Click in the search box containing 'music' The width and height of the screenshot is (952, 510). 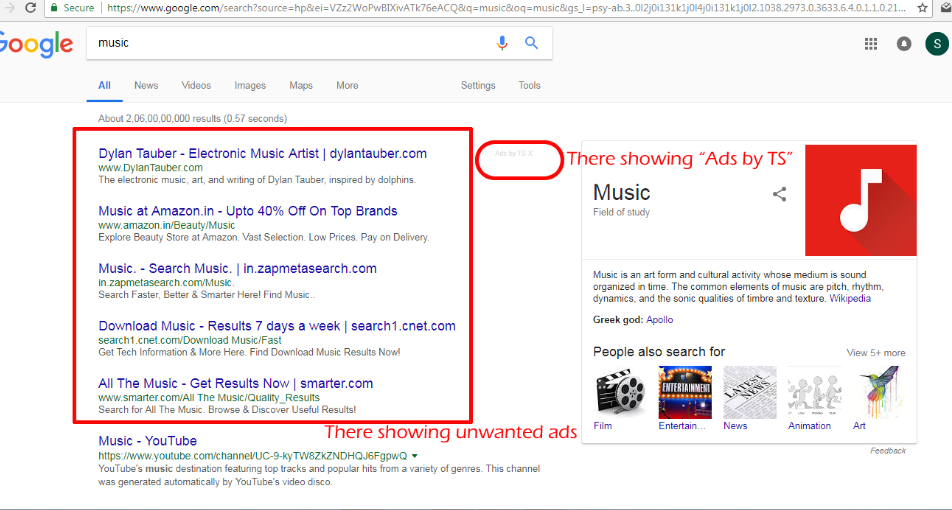290,43
